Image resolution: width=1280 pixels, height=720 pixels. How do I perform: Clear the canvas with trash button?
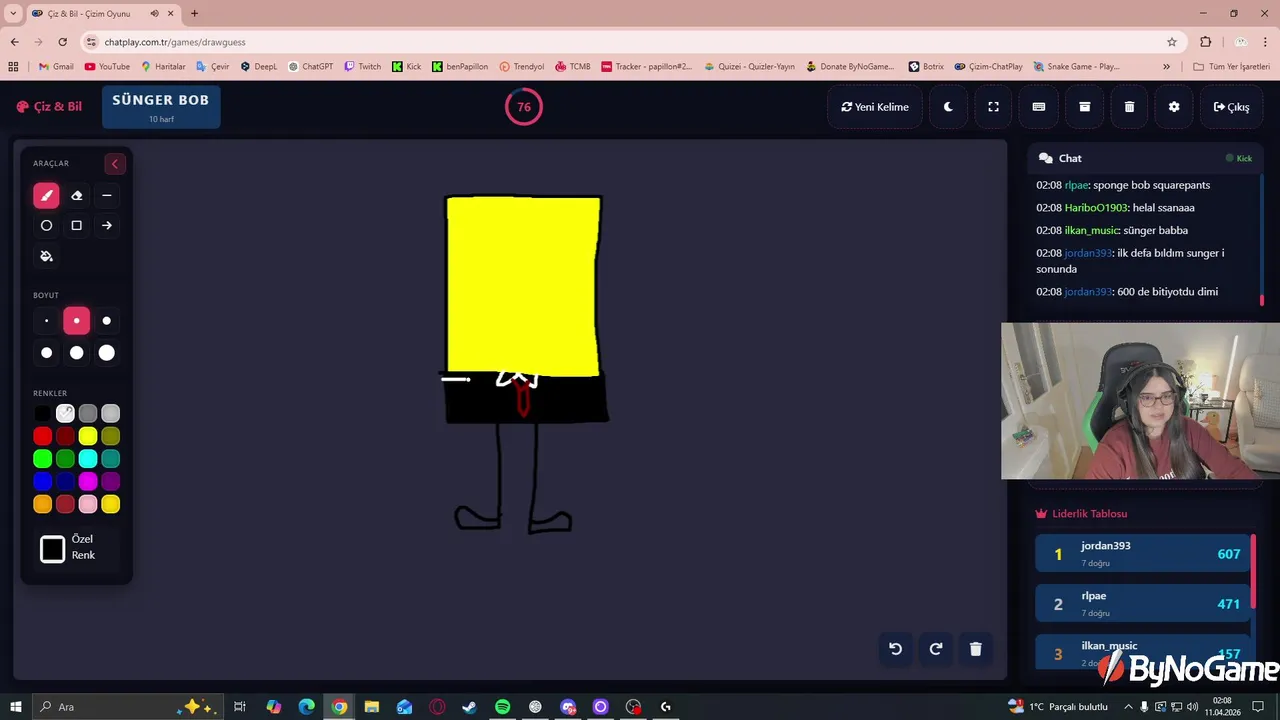tap(976, 649)
